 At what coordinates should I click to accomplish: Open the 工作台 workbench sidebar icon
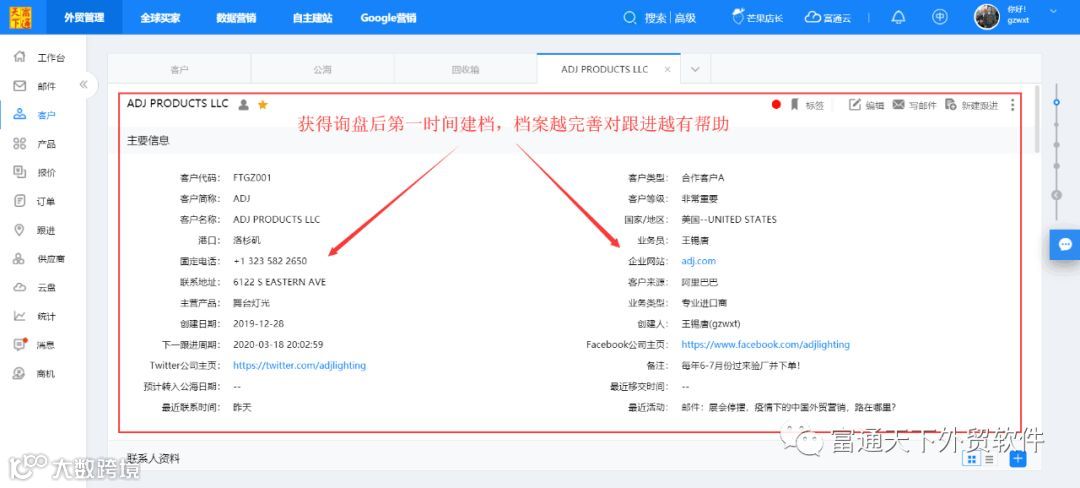(20, 57)
